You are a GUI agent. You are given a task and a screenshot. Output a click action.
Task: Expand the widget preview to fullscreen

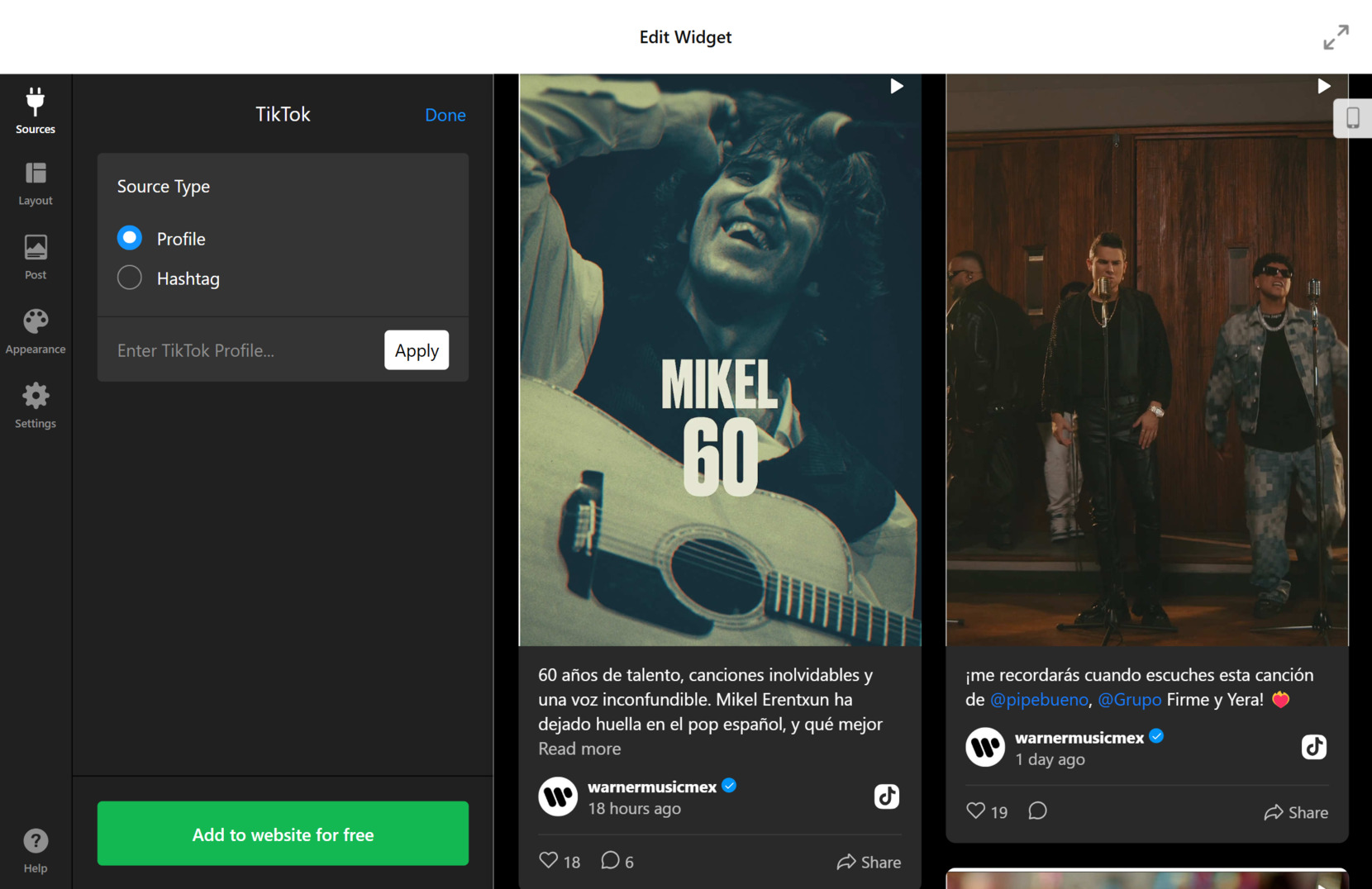tap(1336, 36)
